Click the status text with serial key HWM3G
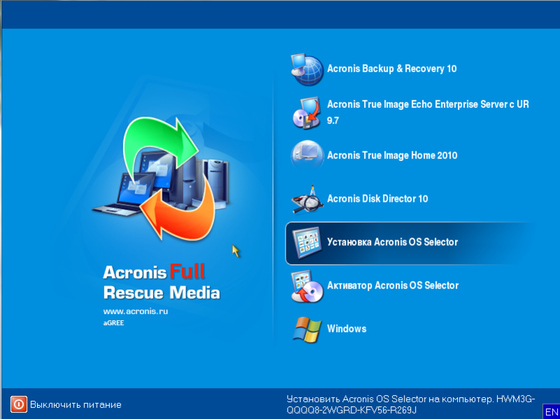 pos(410,404)
